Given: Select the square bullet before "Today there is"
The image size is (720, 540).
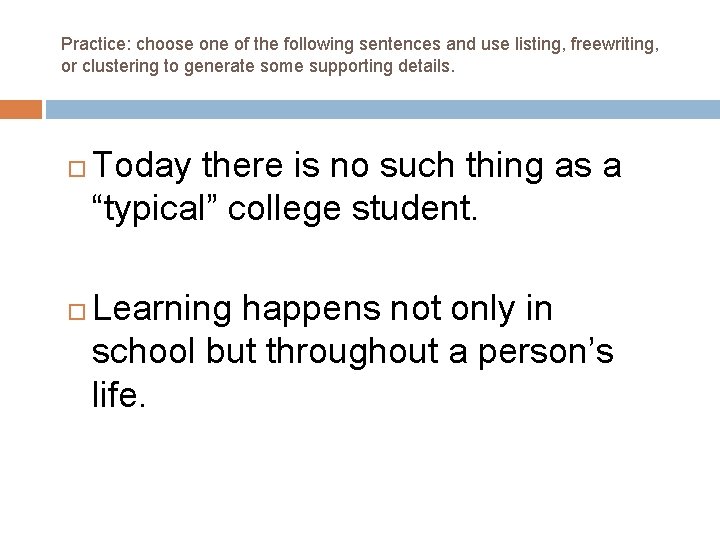Looking at the screenshot, I should click(x=77, y=169).
